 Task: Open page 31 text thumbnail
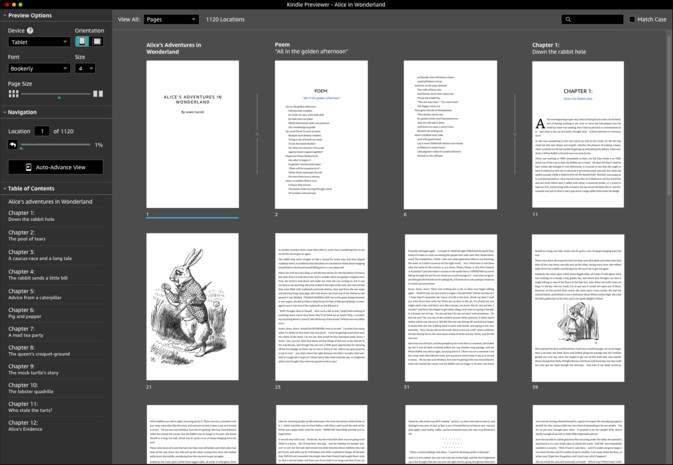coord(451,307)
